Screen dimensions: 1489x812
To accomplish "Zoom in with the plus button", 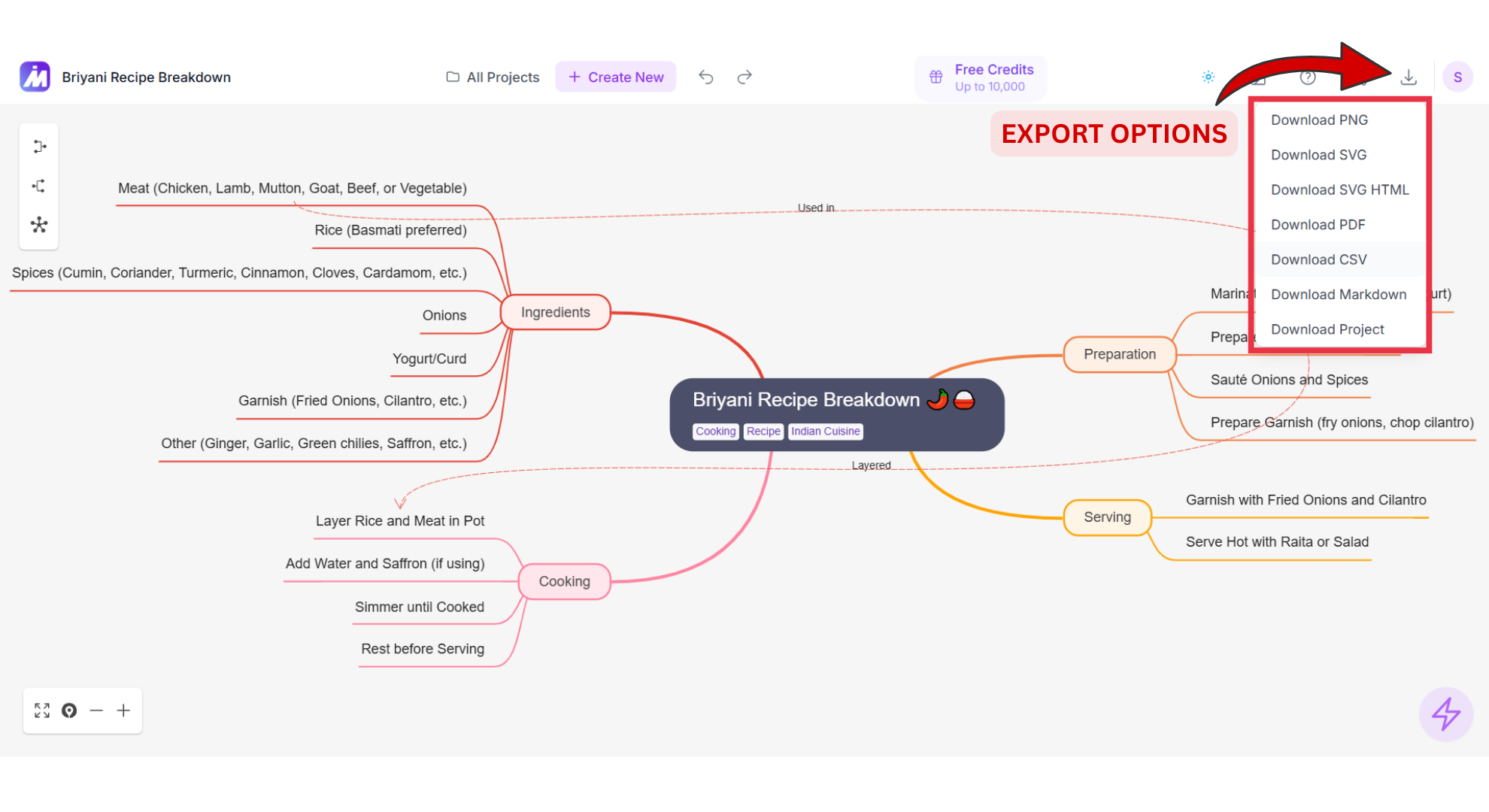I will pos(123,710).
